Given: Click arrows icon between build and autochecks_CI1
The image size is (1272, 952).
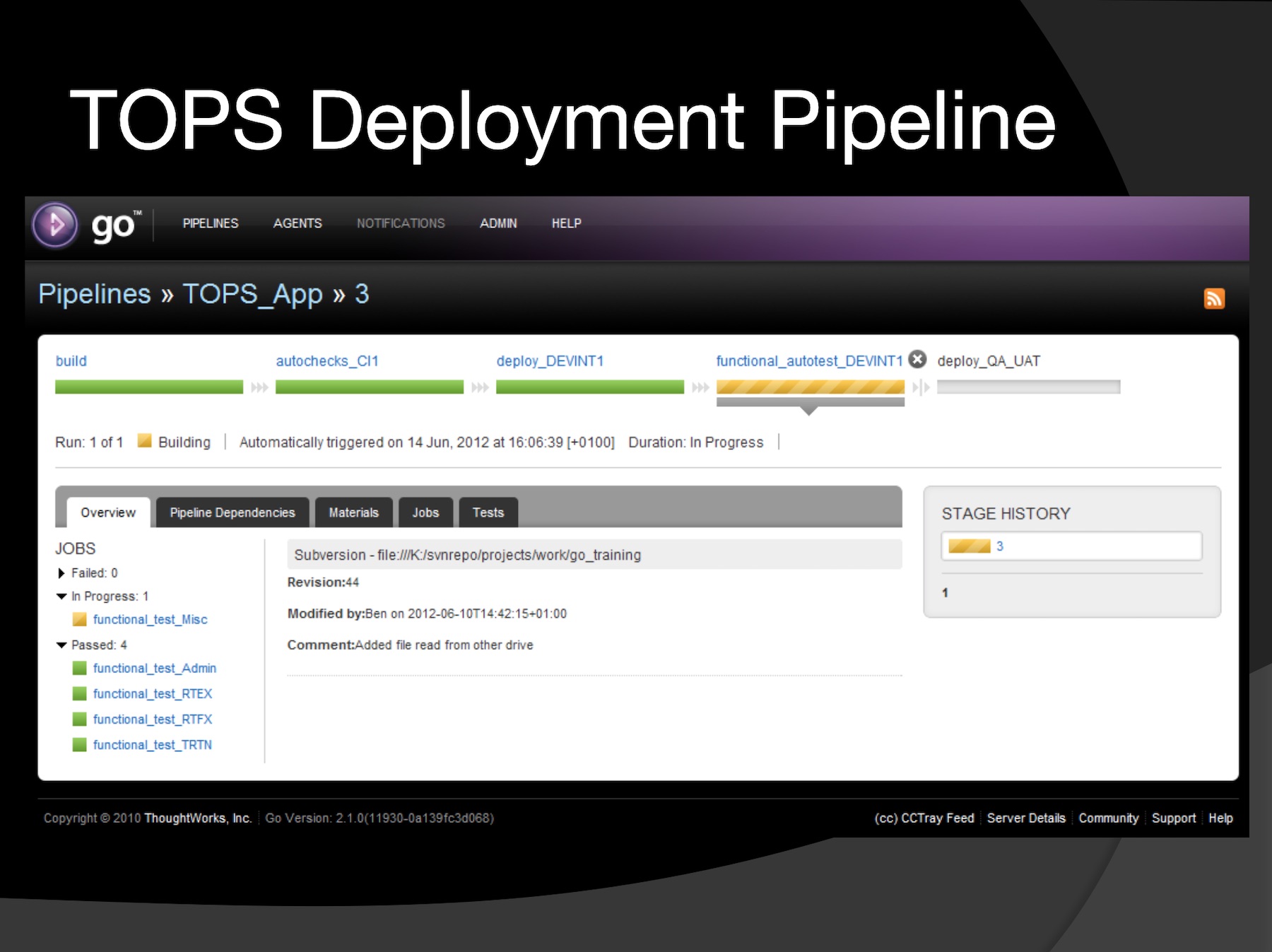Looking at the screenshot, I should 259,387.
